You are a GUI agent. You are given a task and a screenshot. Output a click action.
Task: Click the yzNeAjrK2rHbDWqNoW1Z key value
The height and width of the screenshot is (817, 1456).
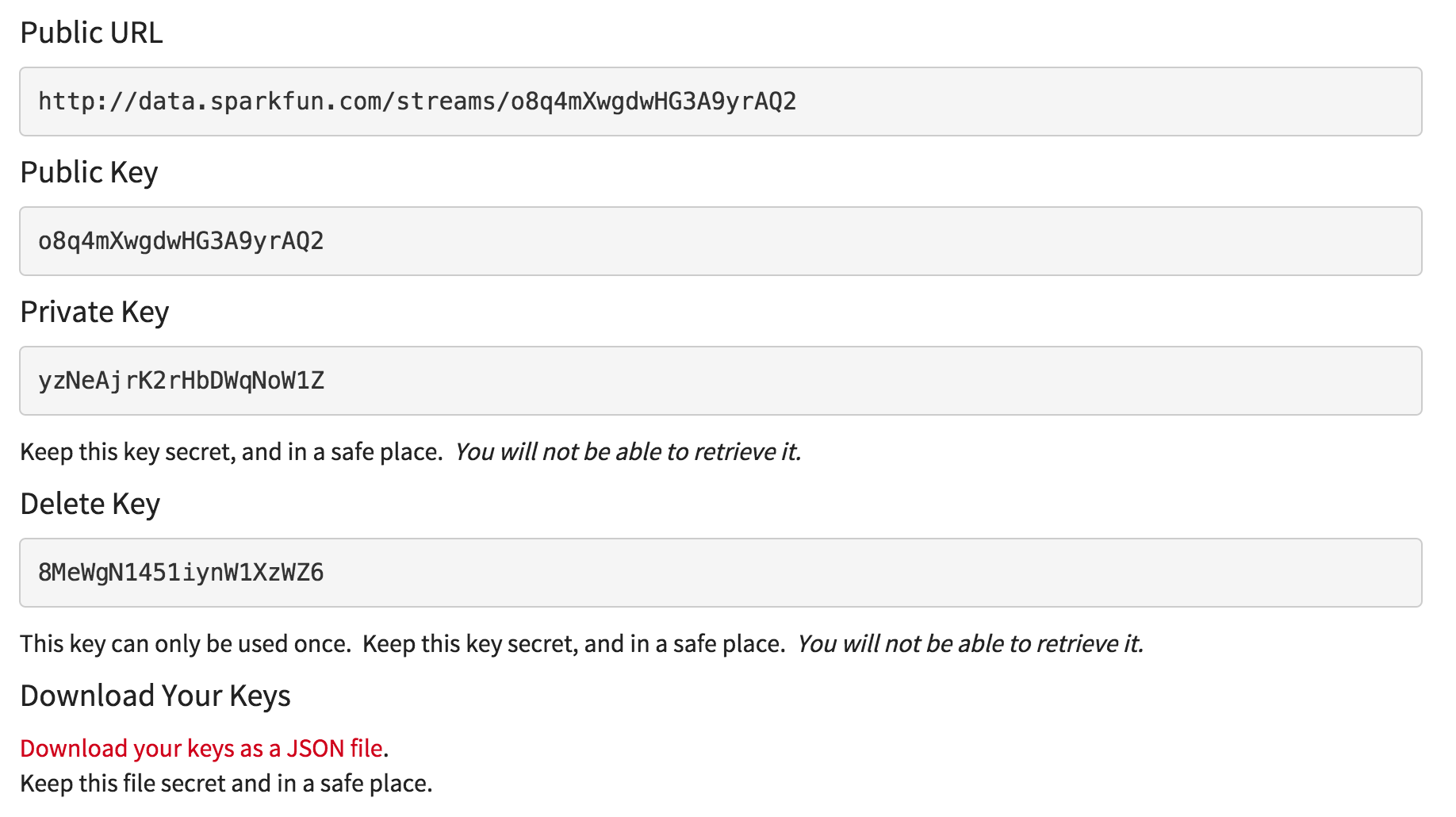182,381
